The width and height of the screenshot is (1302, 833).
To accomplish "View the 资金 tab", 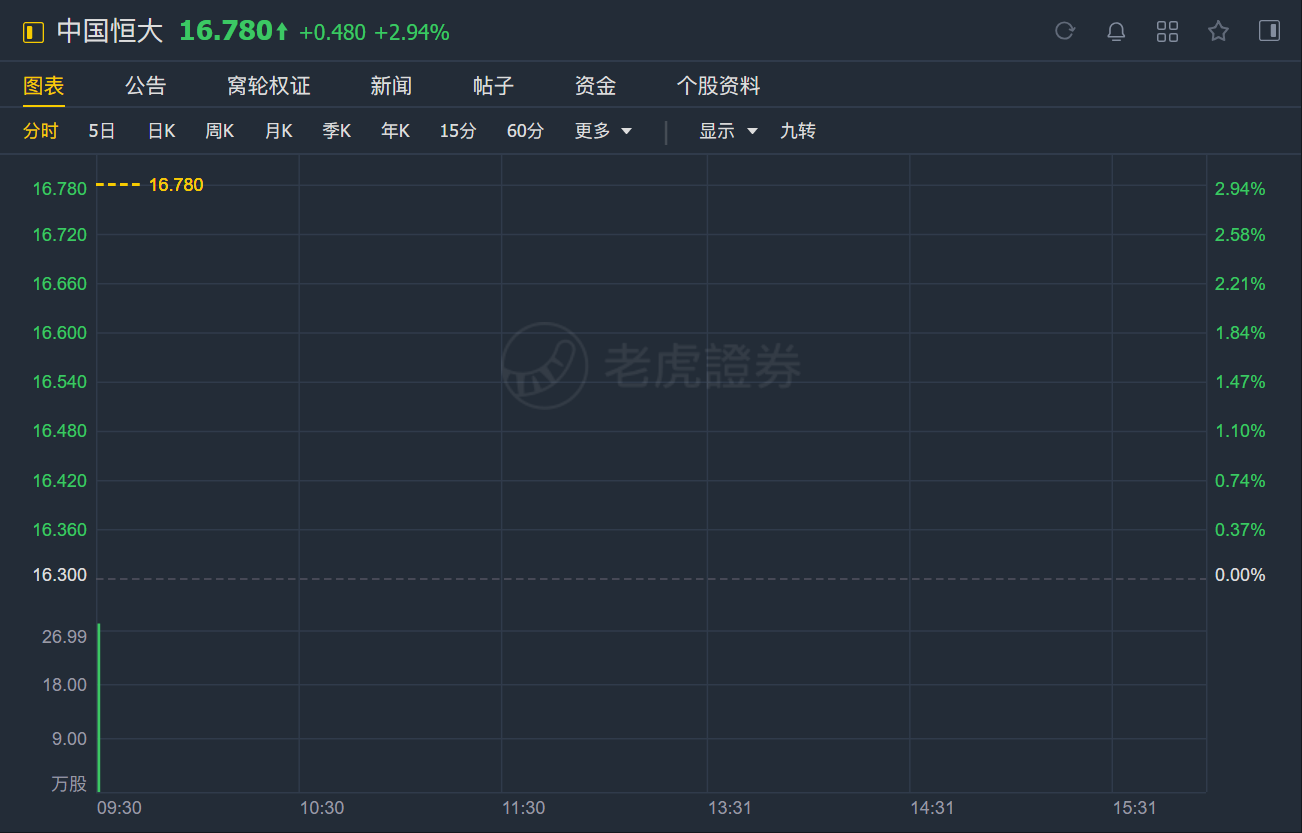I will 595,86.
